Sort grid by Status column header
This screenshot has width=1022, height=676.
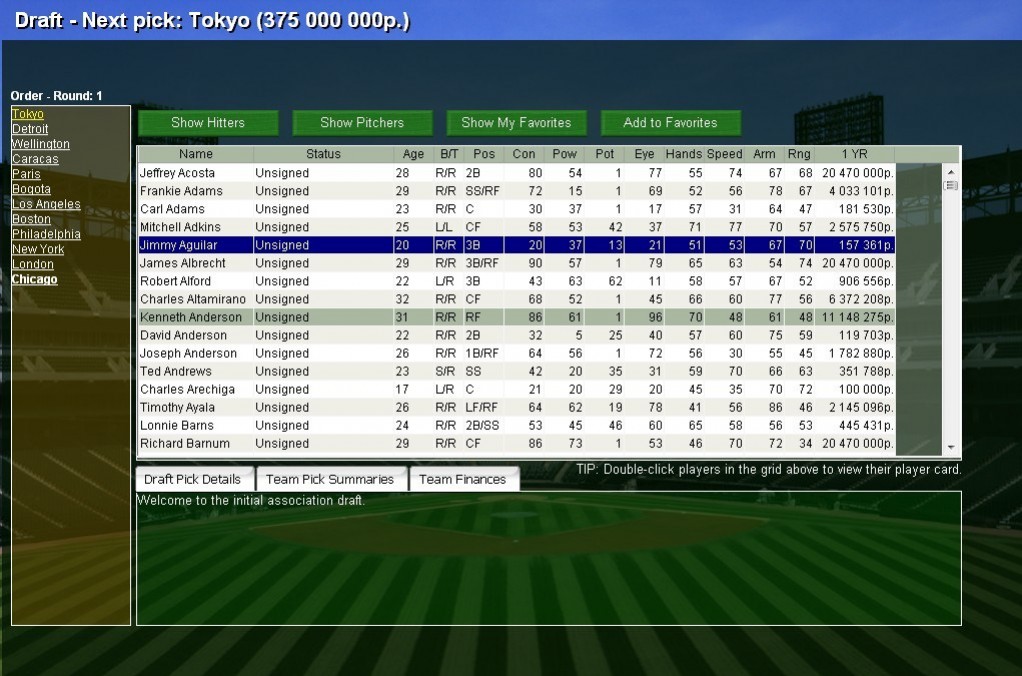pos(323,154)
